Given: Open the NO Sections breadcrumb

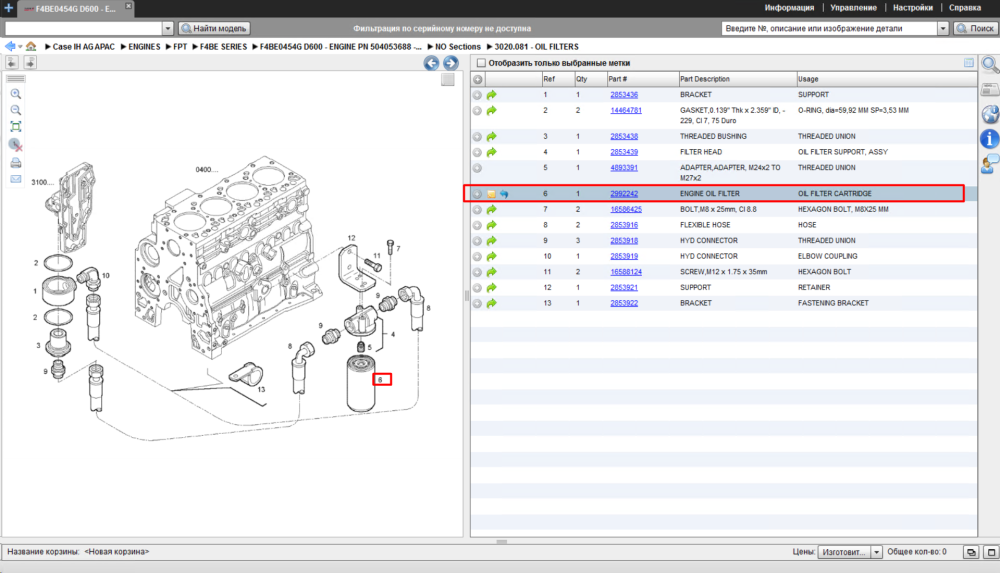Looking at the screenshot, I should [x=458, y=47].
